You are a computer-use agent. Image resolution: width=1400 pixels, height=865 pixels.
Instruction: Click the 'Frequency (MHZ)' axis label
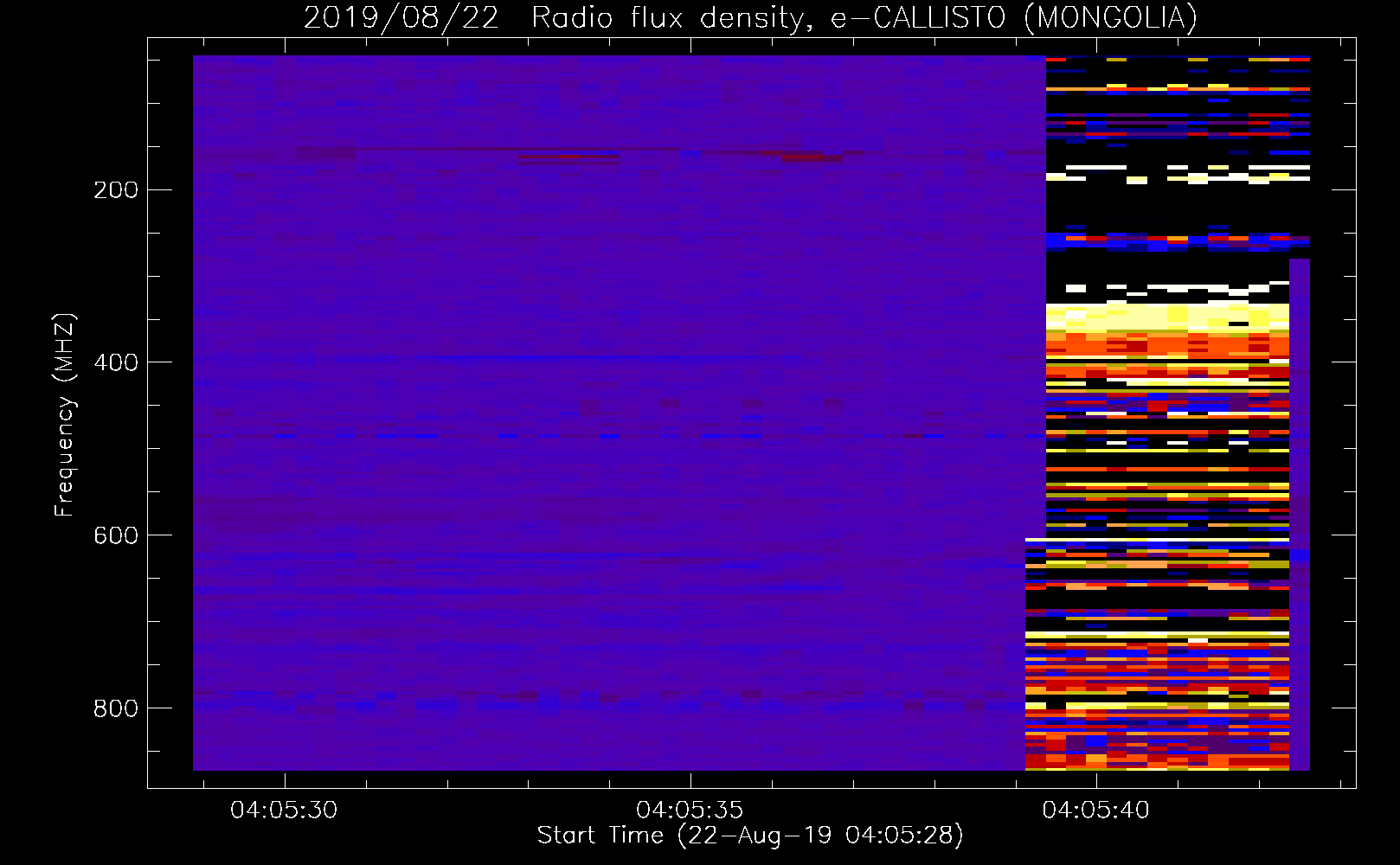click(x=66, y=414)
